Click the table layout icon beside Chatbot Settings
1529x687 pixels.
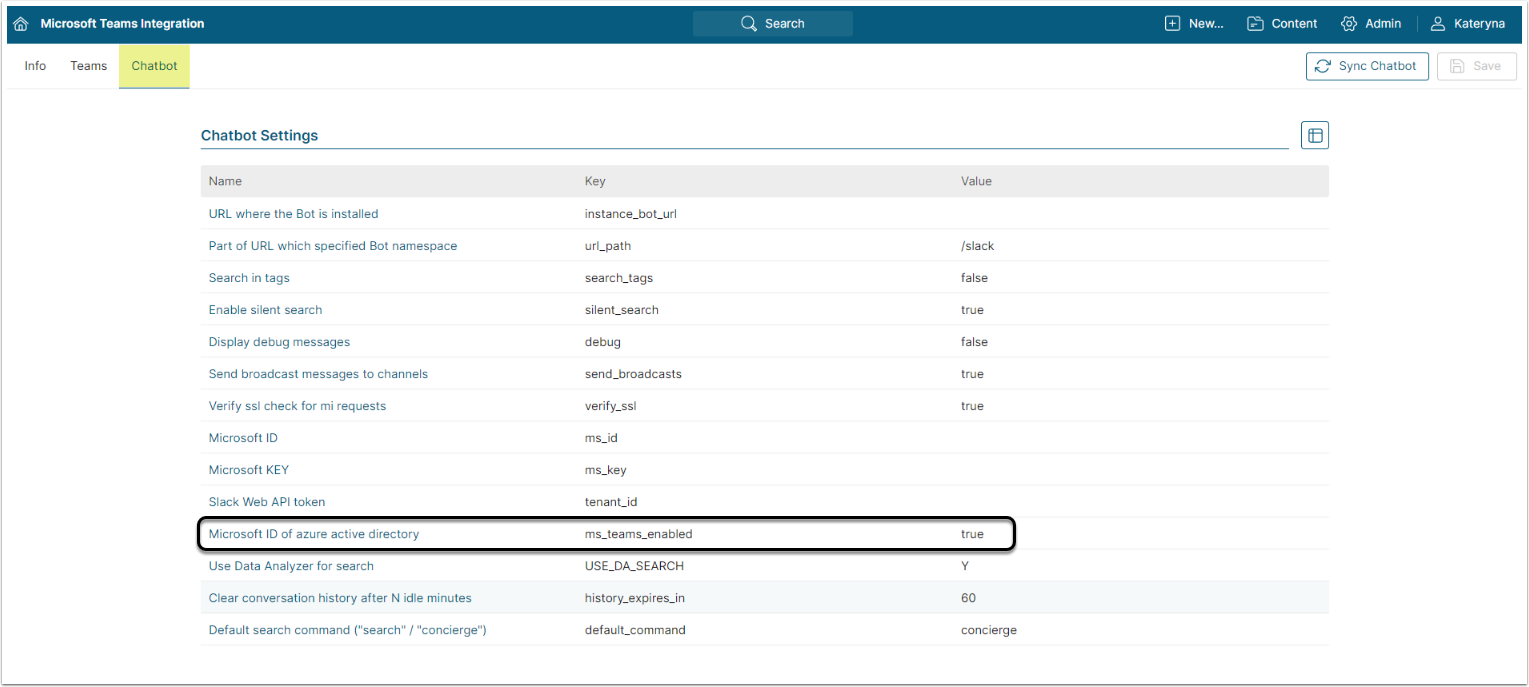[x=1314, y=135]
